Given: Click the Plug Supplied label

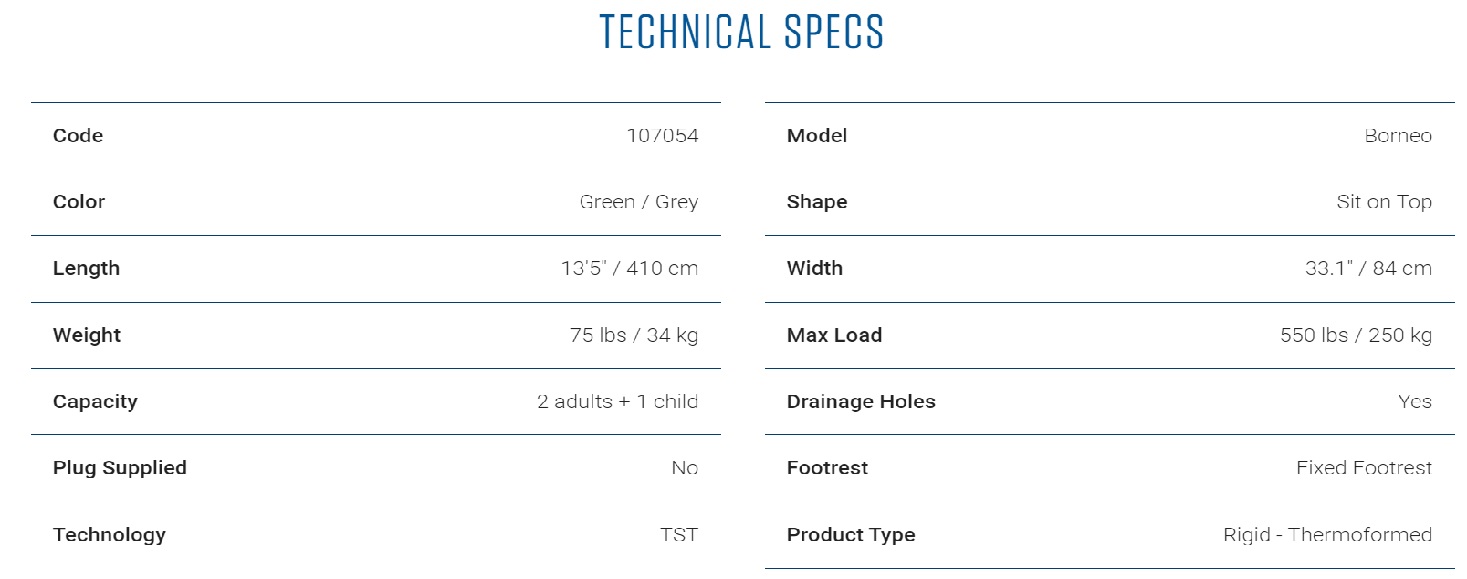Looking at the screenshot, I should coord(120,468).
